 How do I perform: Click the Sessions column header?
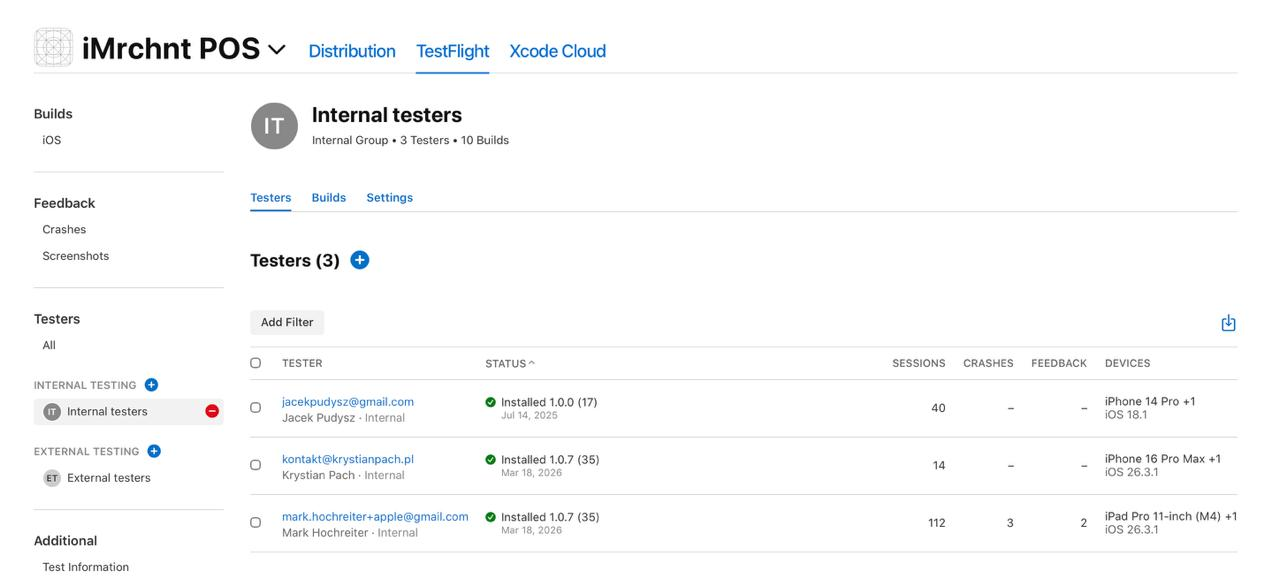pyautogui.click(x=918, y=363)
